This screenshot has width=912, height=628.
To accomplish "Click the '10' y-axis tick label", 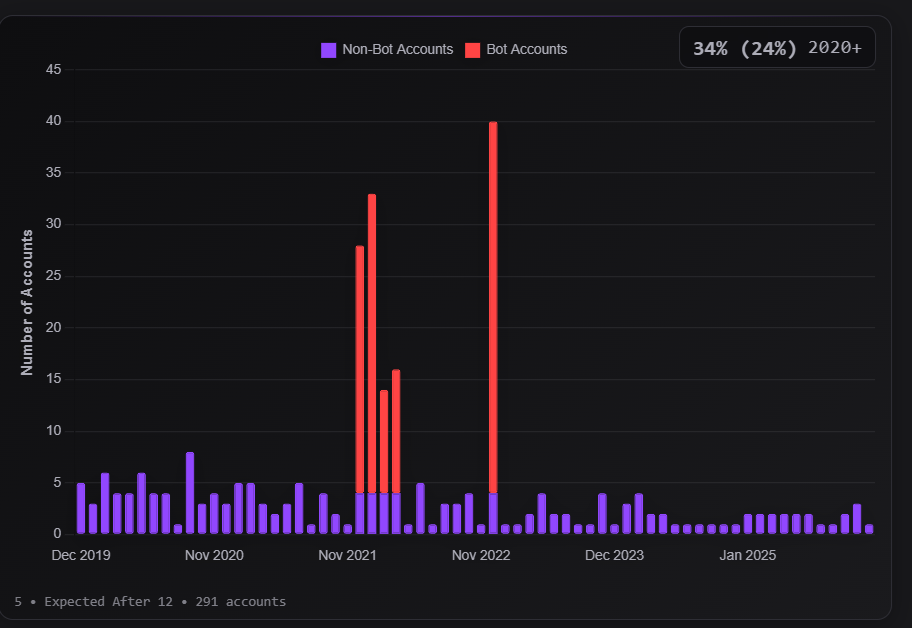I will pos(54,431).
